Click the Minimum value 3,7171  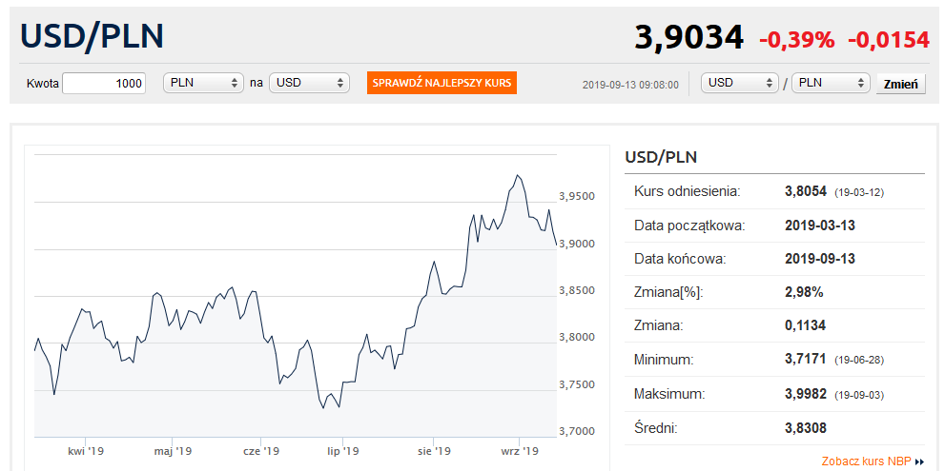coord(805,360)
